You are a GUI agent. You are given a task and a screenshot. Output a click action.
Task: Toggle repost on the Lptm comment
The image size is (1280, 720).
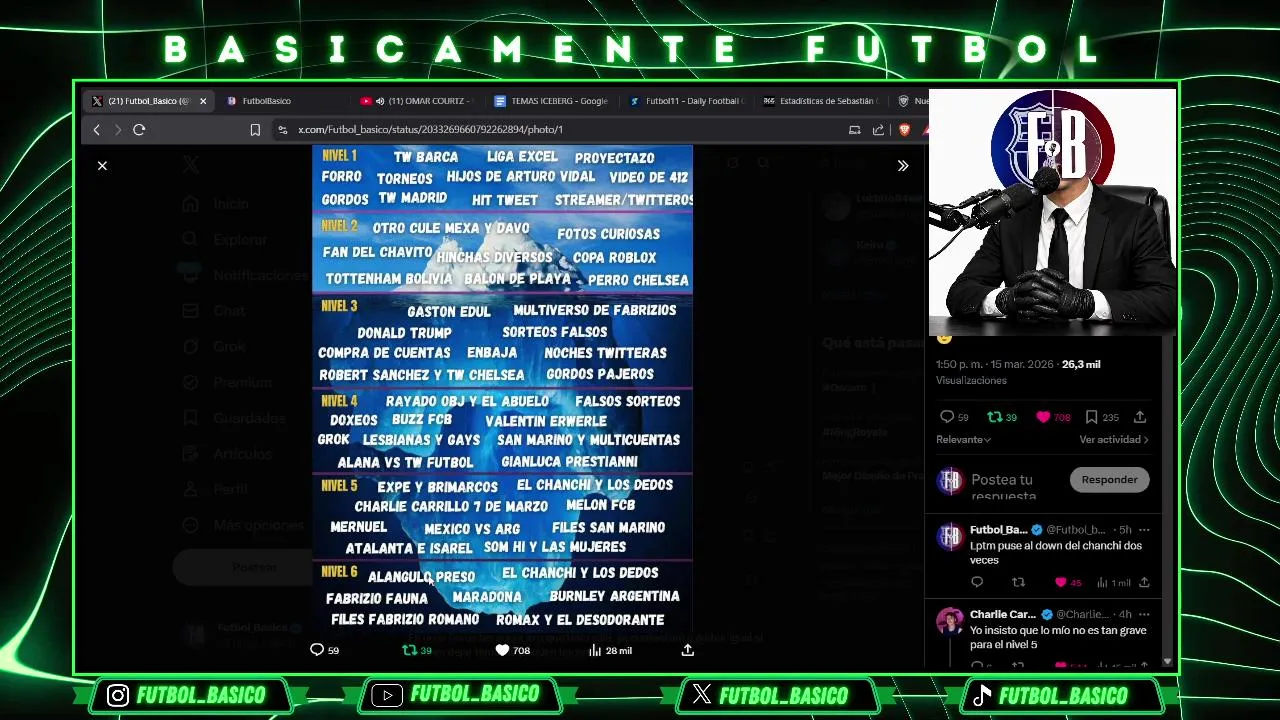tap(1018, 583)
